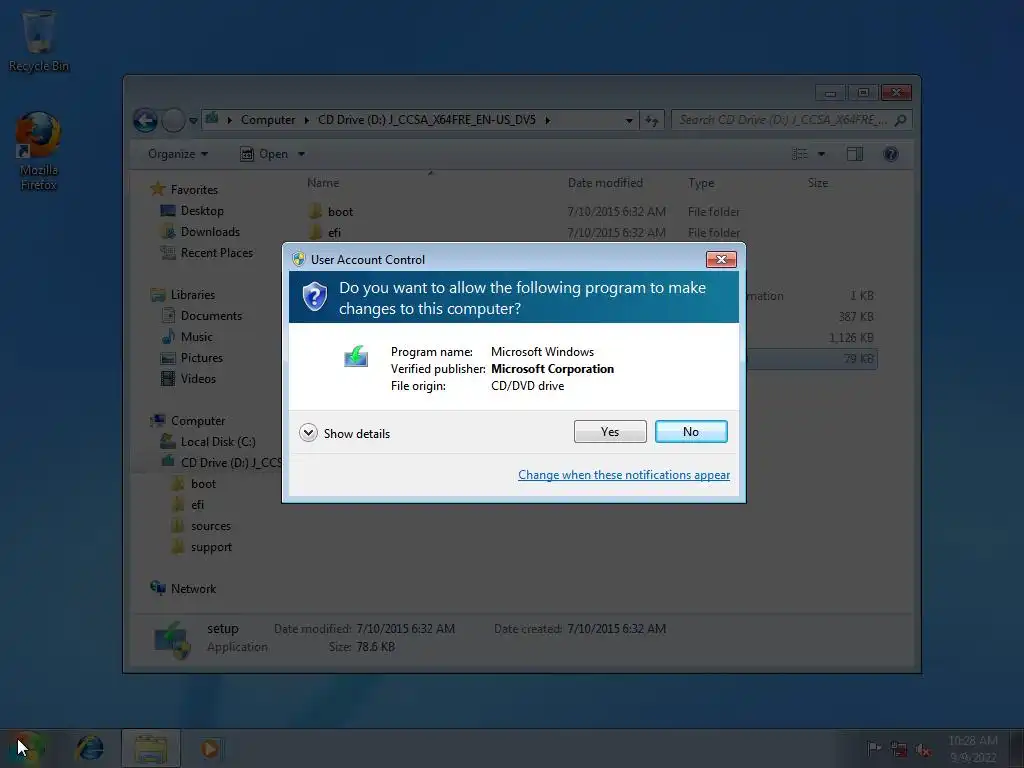Click the network tray icon

coord(899,749)
